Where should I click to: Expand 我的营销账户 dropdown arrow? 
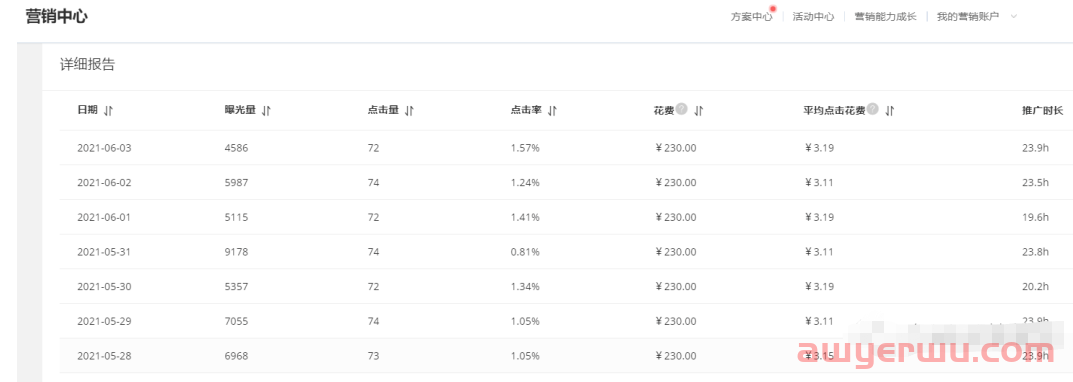tap(1013, 16)
